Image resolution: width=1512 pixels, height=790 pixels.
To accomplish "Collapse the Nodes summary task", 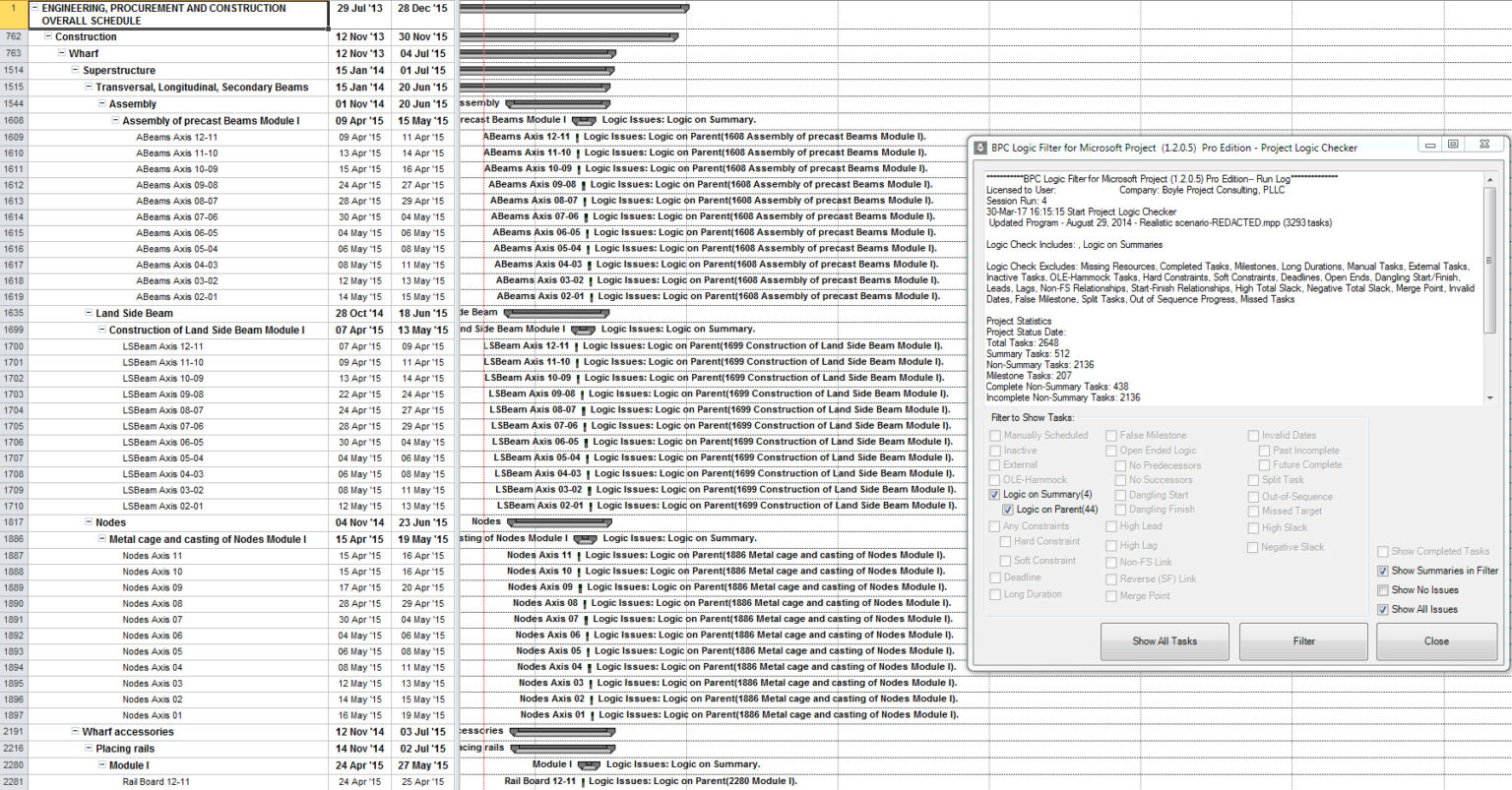I will click(x=88, y=522).
